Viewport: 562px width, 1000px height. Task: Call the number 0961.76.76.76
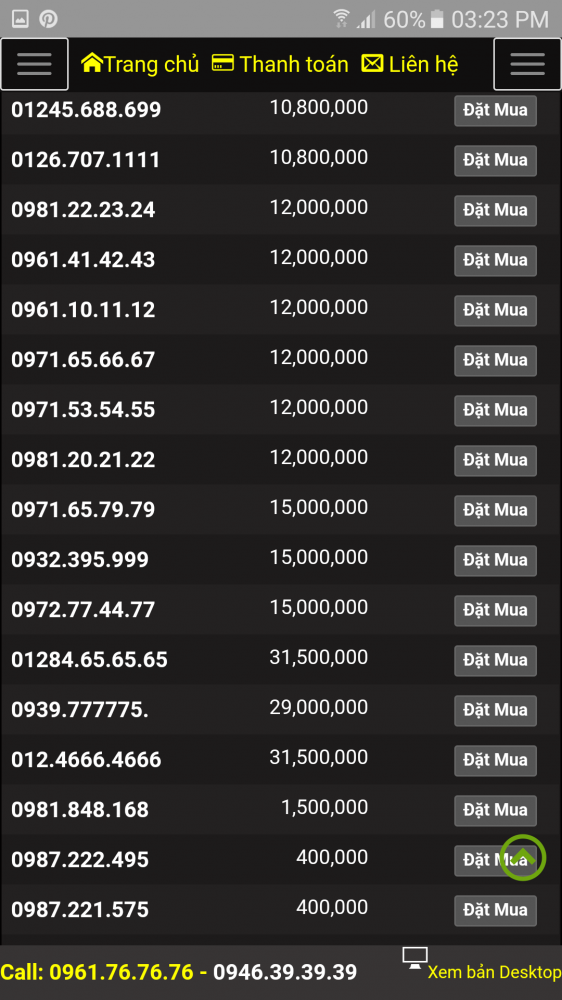[121, 972]
